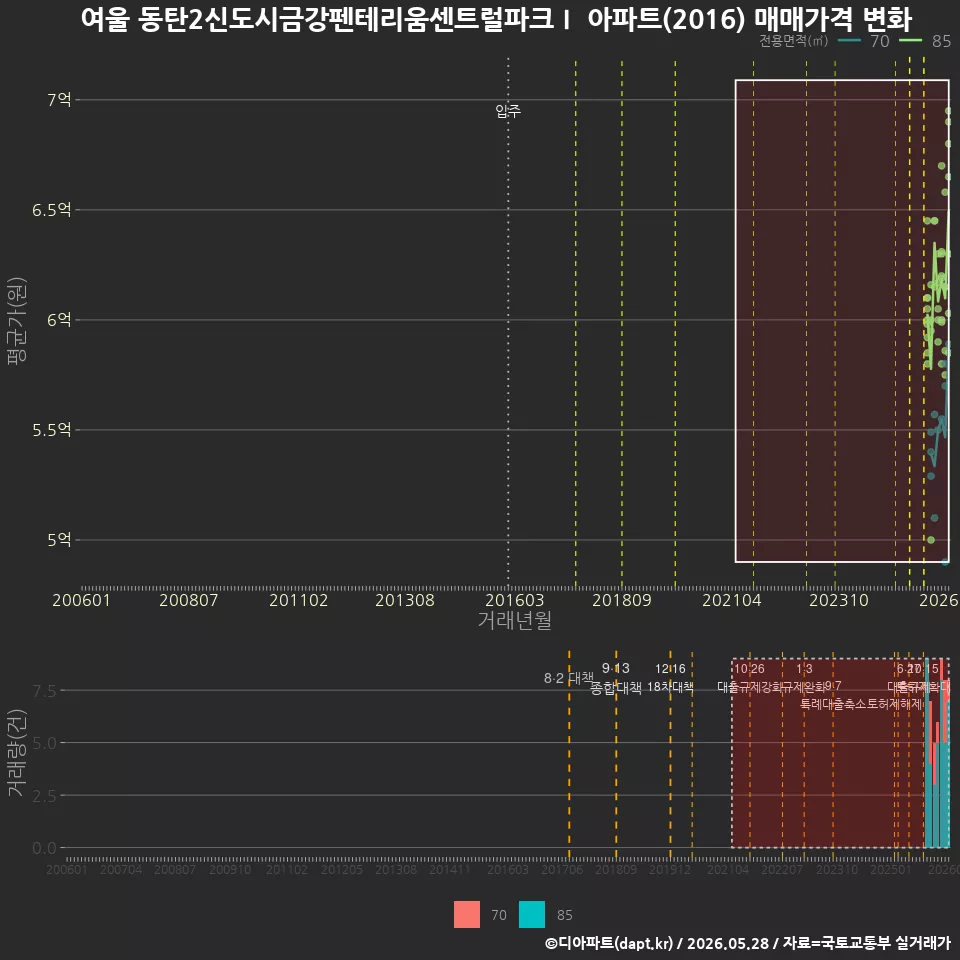This screenshot has height=960, width=960.
Task: Click 201912 on the volume chart axis
Action: [670, 869]
